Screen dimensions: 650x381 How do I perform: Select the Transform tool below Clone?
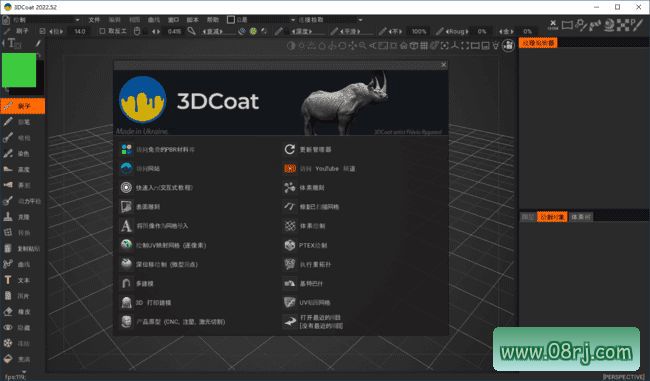click(22, 232)
